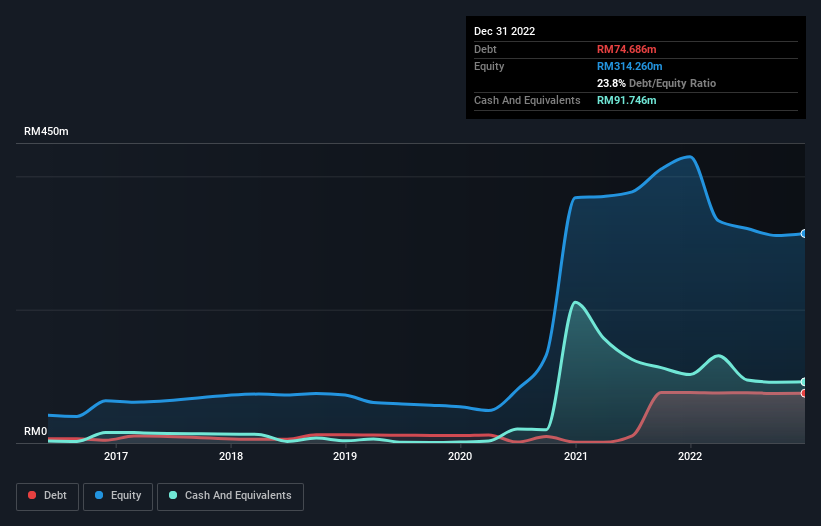
Task: Click the 23.8% Debt/Equity Ratio text
Action: (656, 83)
